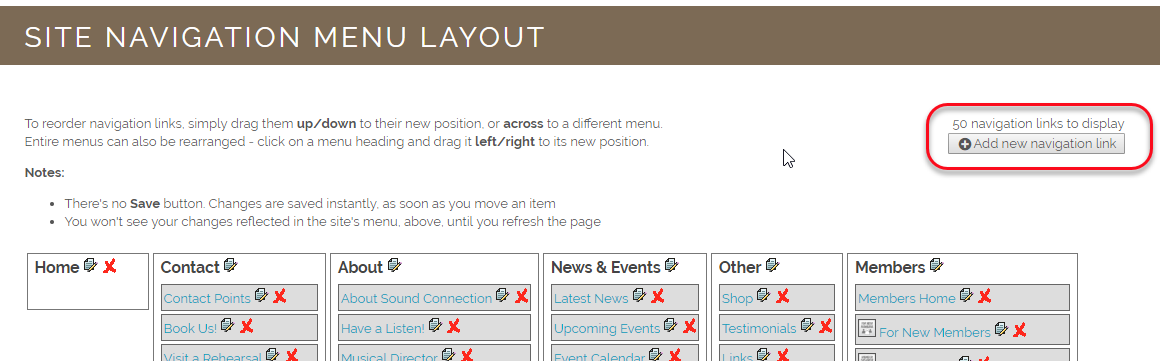
Task: Select the Contact menu heading
Action: 190,267
